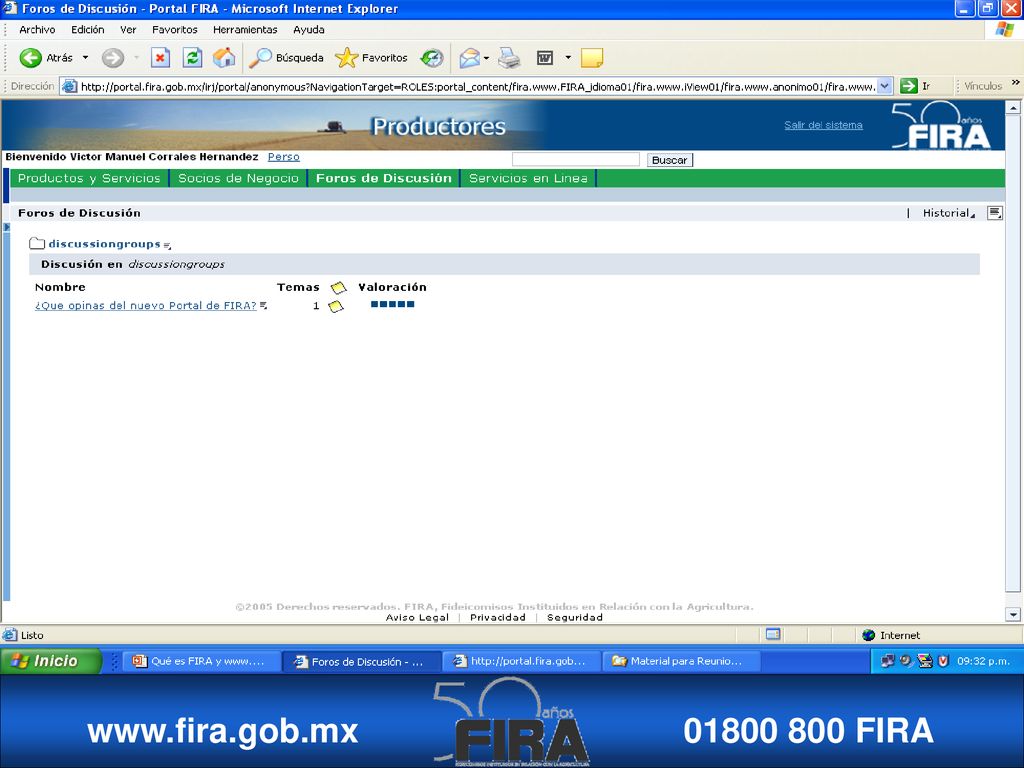Expand the Vínculos links chevron
1024x768 pixels.
[x=1016, y=83]
